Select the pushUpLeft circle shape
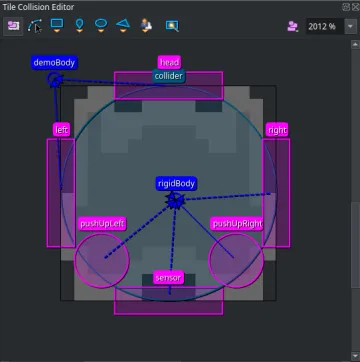The image size is (360, 362). pos(101,261)
